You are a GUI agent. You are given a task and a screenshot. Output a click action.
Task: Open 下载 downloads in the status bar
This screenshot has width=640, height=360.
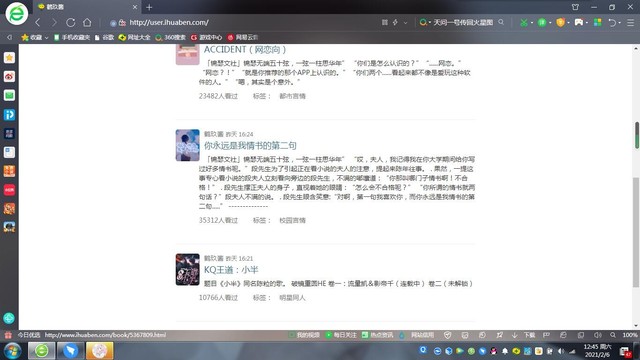point(524,335)
